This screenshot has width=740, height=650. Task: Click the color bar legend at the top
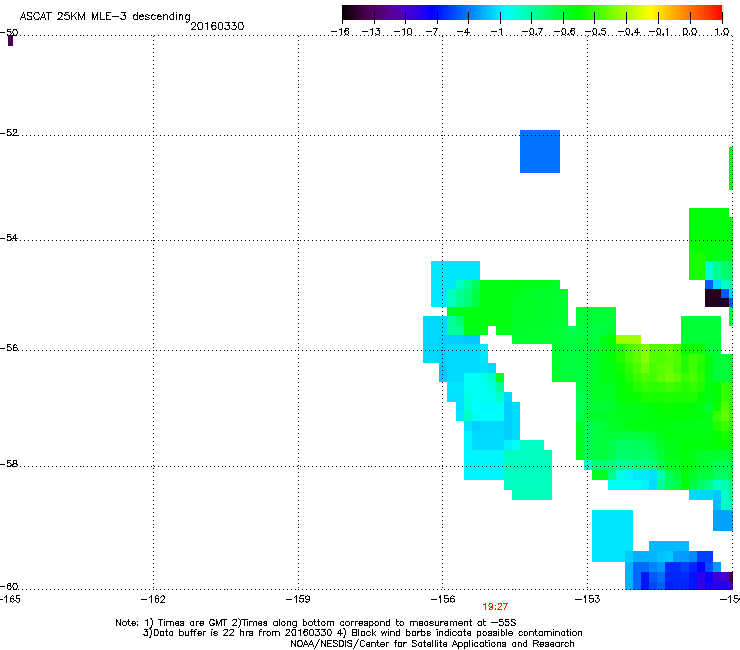[532, 13]
